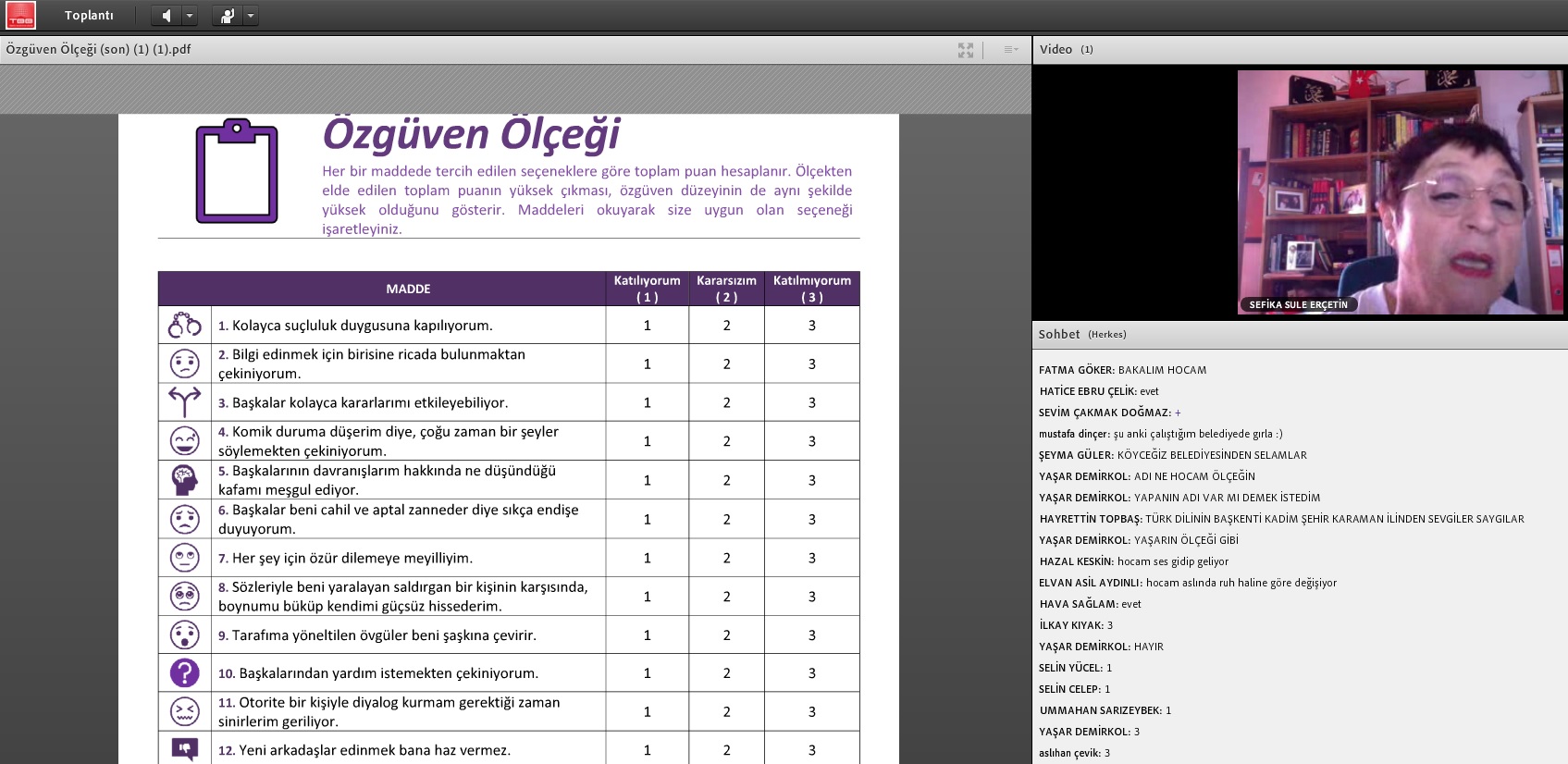
Task: Click FATMA GÖKER's chat message
Action: (x=1122, y=370)
